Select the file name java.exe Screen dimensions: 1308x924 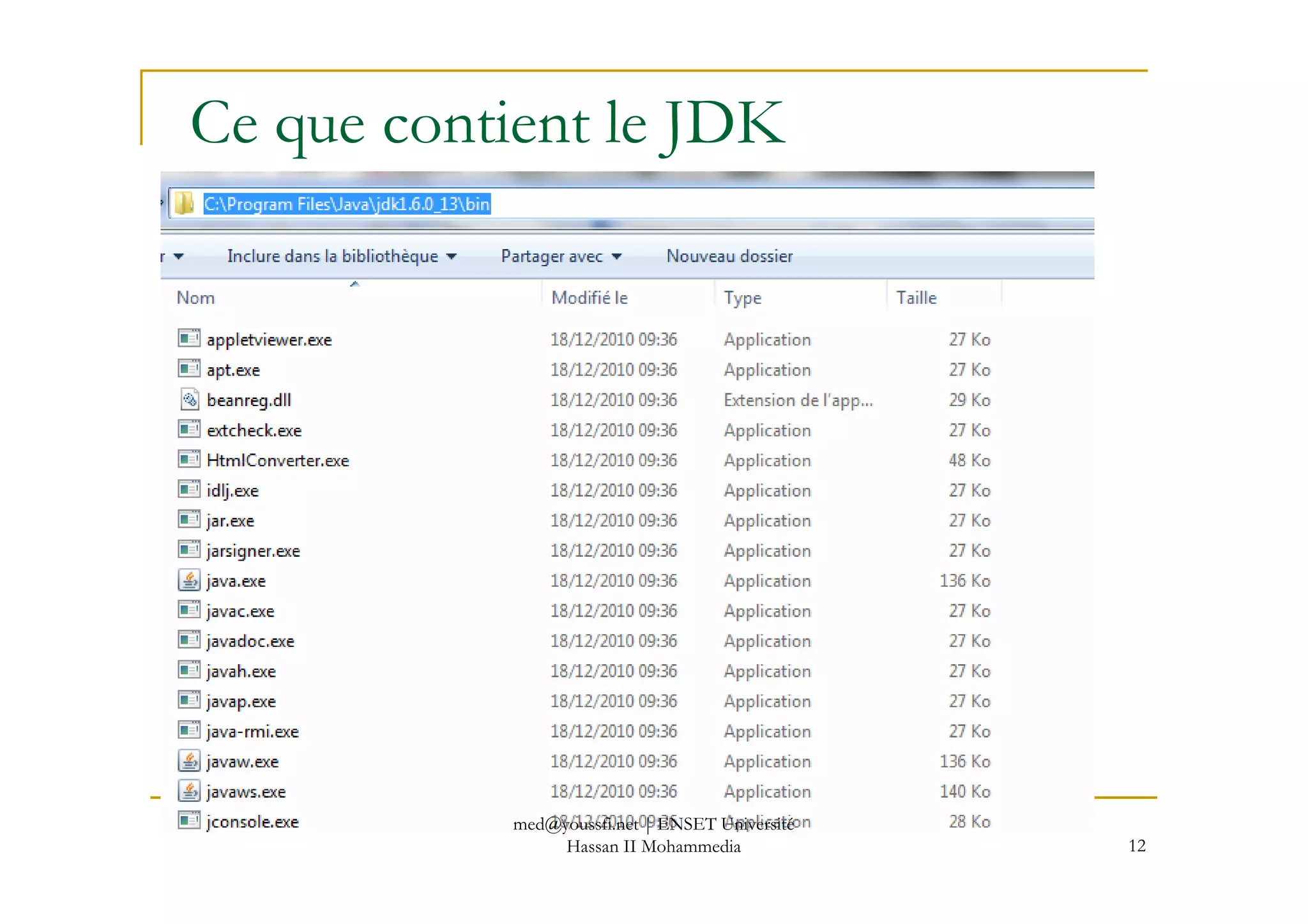pos(236,581)
